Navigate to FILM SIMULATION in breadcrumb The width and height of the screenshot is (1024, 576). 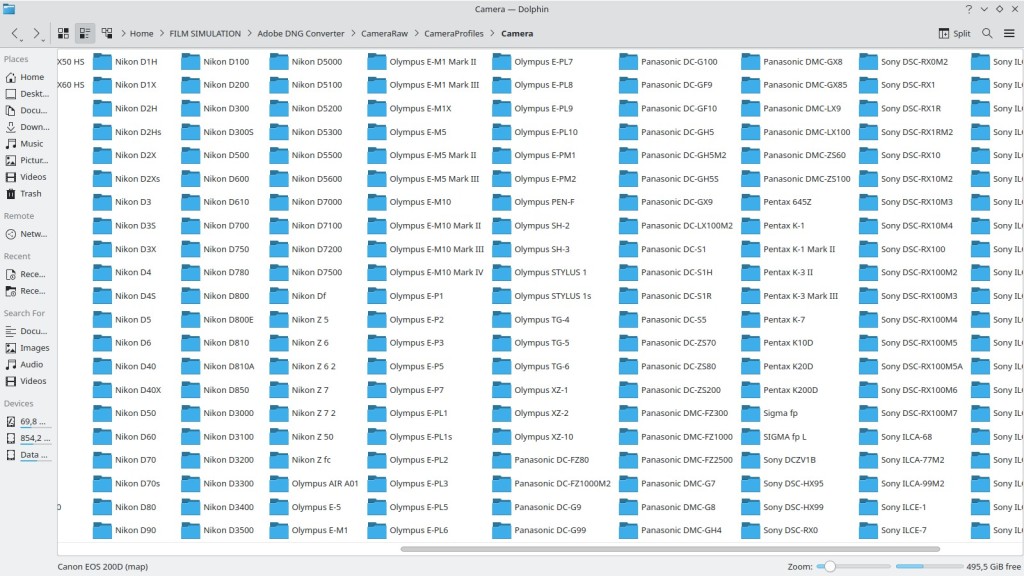click(x=205, y=33)
